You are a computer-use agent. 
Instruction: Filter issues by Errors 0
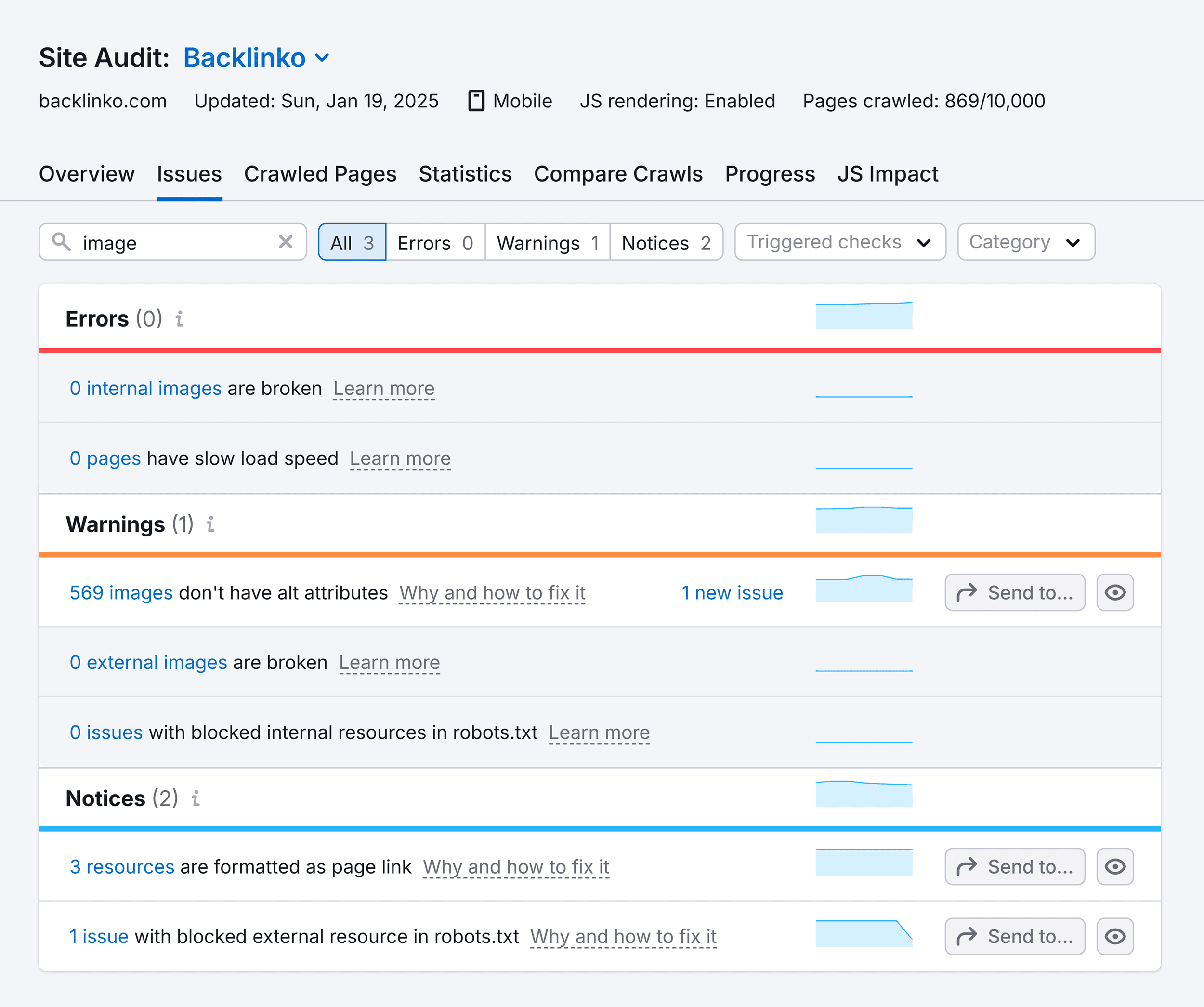(435, 242)
